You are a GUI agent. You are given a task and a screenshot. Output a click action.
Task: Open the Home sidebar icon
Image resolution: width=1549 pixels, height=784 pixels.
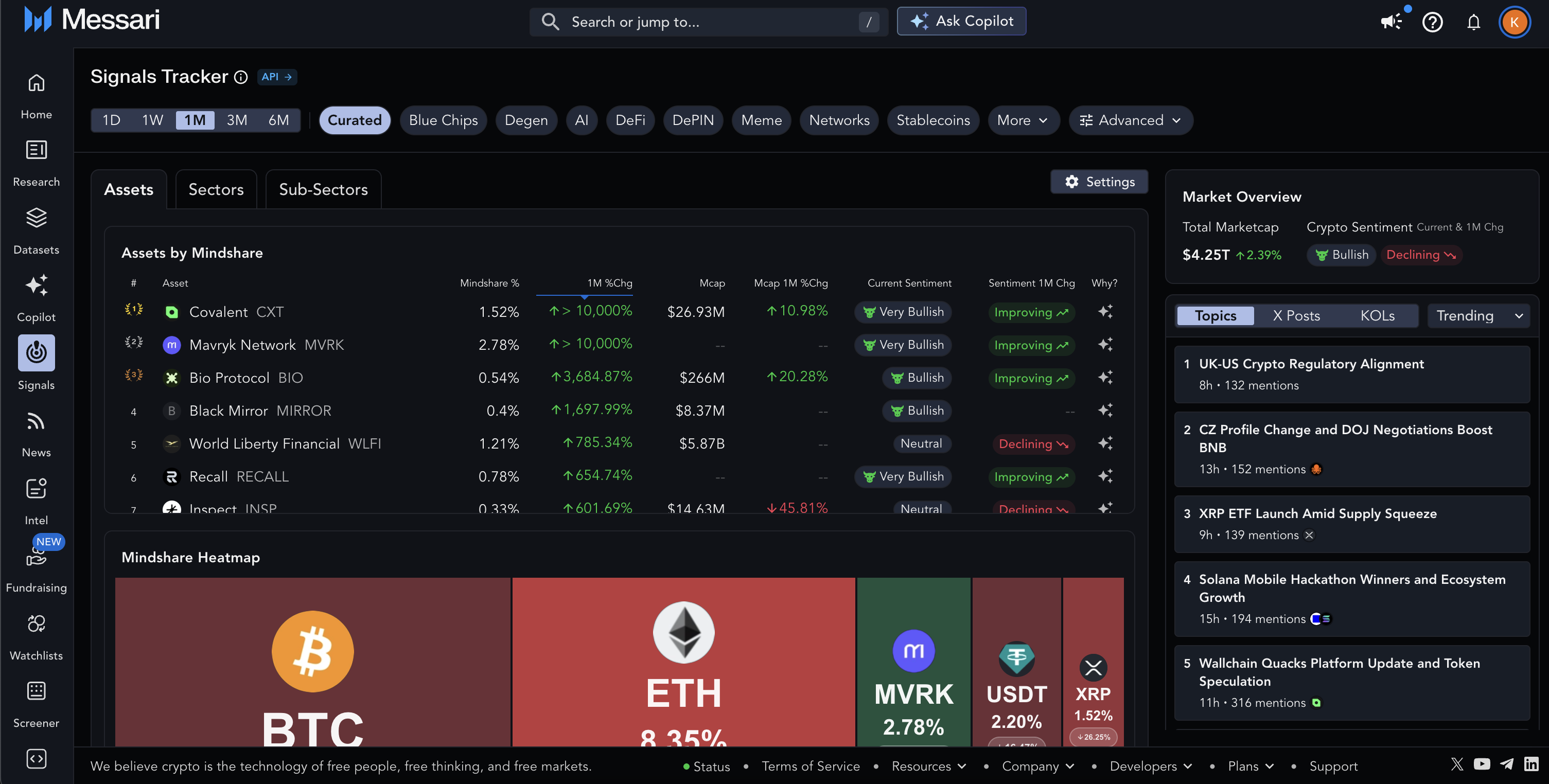click(36, 83)
